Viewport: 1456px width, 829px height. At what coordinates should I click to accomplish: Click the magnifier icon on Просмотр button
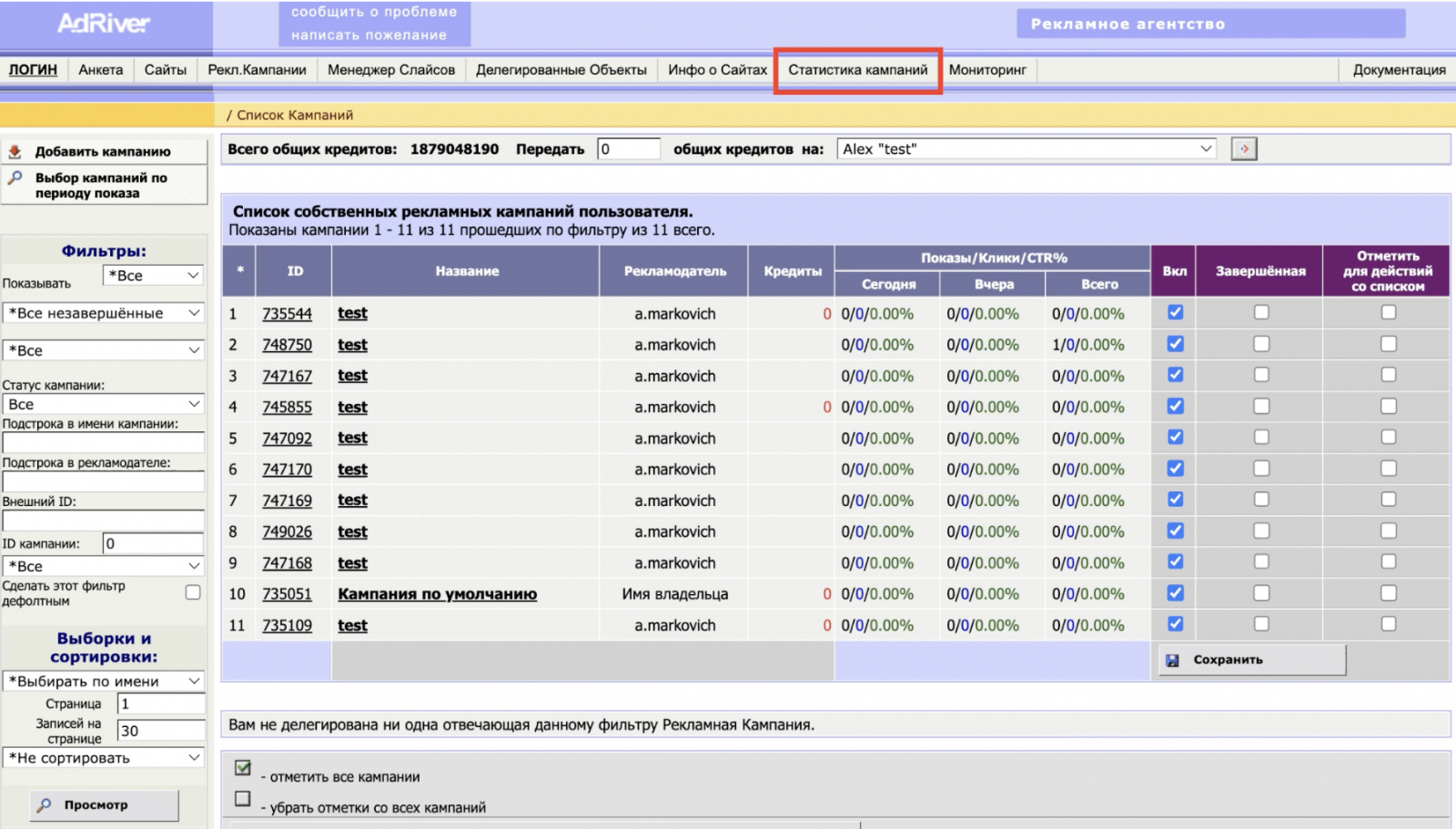[44, 805]
